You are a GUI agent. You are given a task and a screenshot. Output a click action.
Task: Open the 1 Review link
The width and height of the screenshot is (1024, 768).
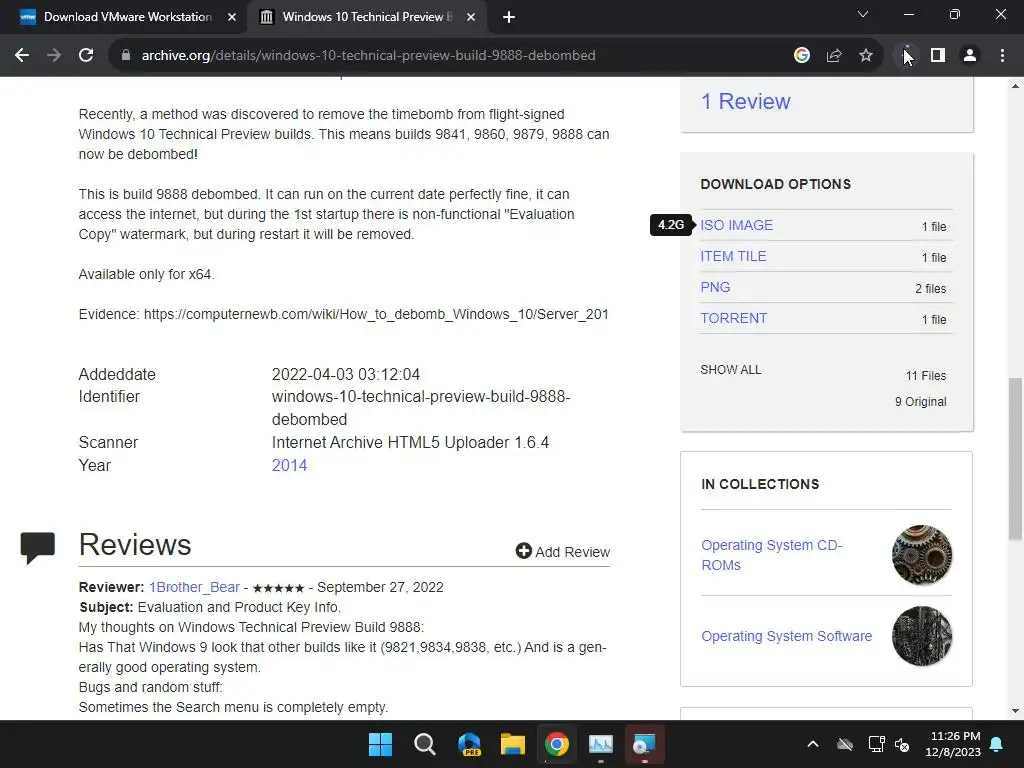click(x=745, y=101)
